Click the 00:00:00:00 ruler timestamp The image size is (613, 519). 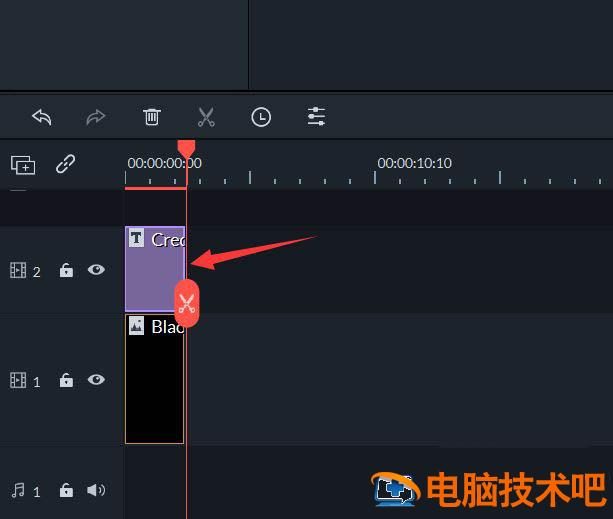pyautogui.click(x=165, y=163)
